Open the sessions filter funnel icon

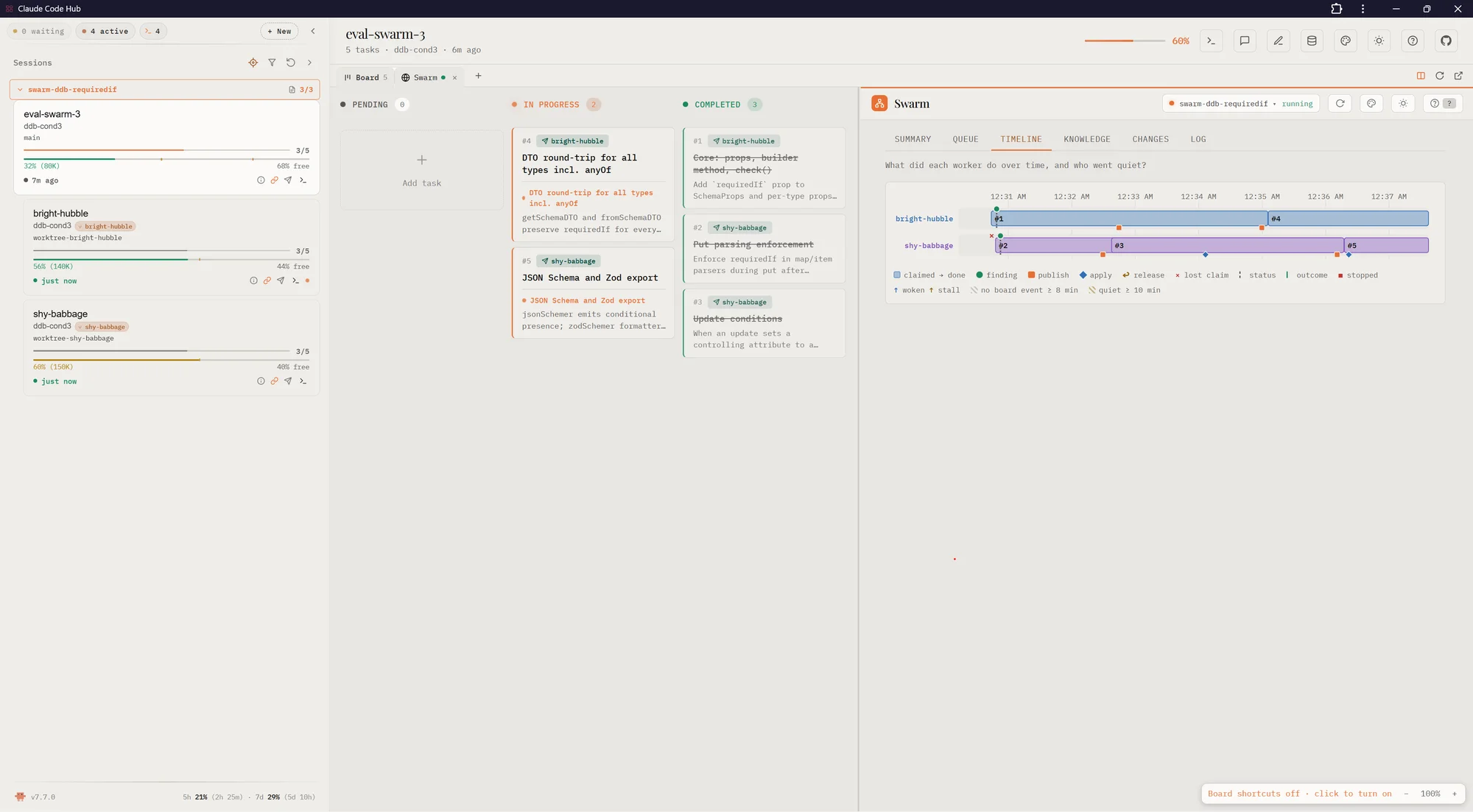pos(272,63)
